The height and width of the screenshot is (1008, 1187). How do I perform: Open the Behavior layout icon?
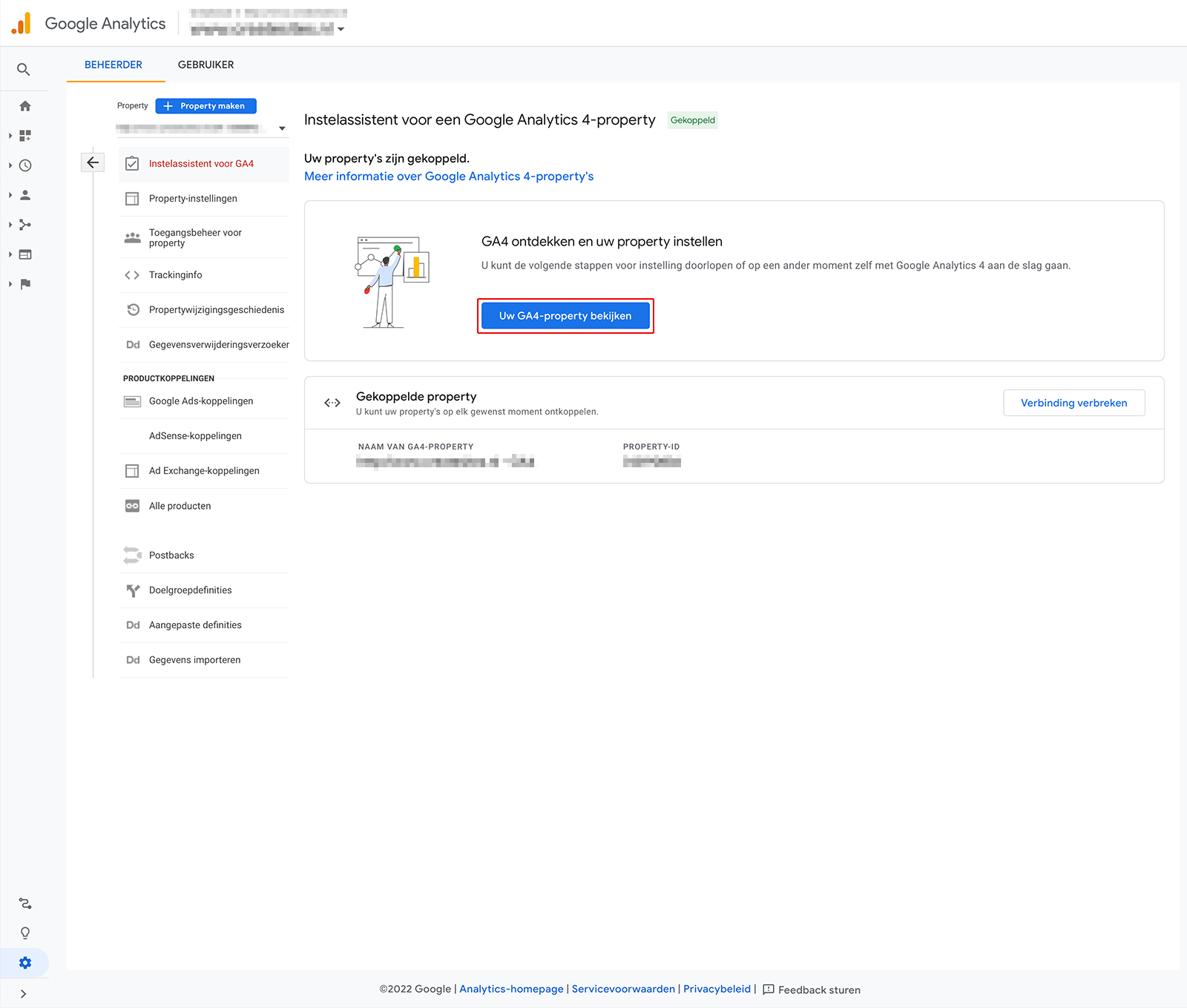point(25,254)
